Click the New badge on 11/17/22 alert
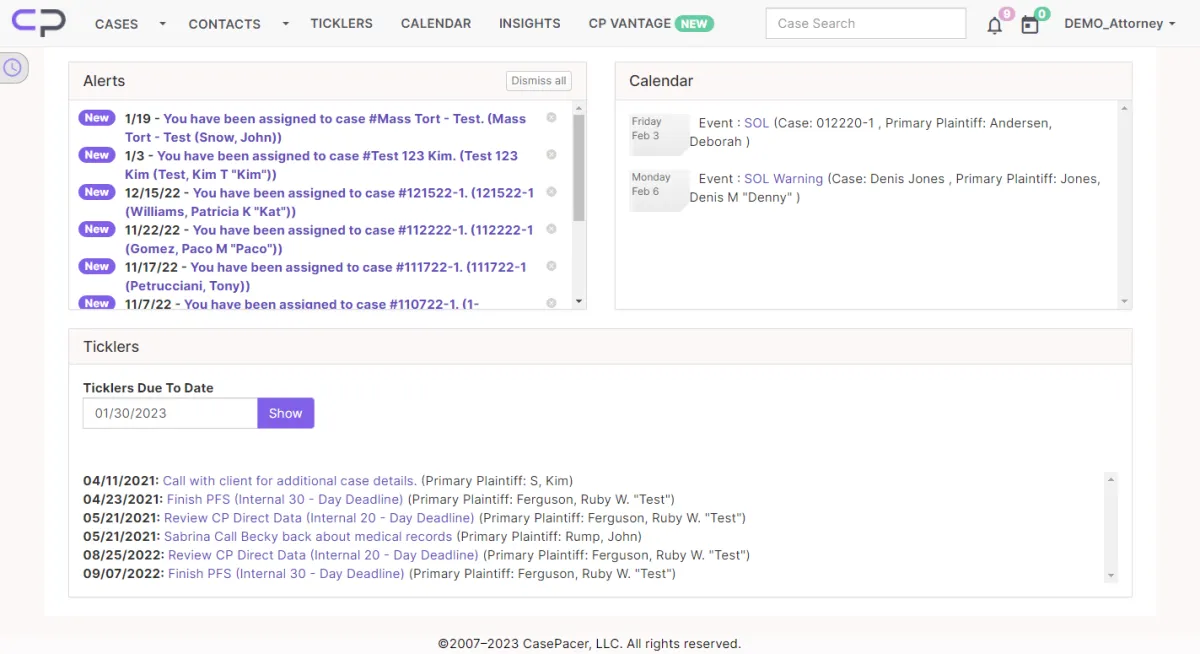1200x654 pixels. click(97, 266)
